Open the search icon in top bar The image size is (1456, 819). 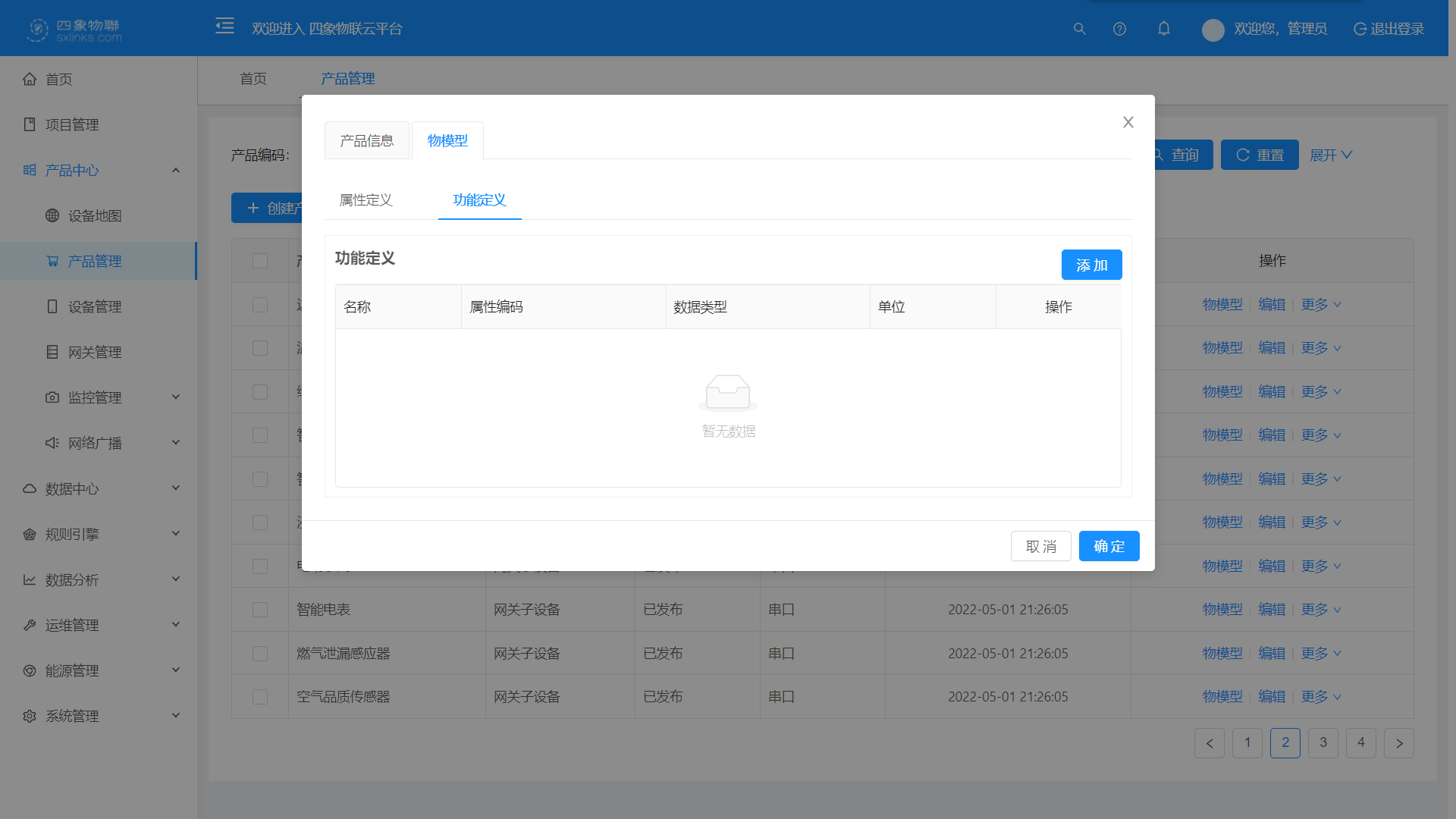(1079, 29)
